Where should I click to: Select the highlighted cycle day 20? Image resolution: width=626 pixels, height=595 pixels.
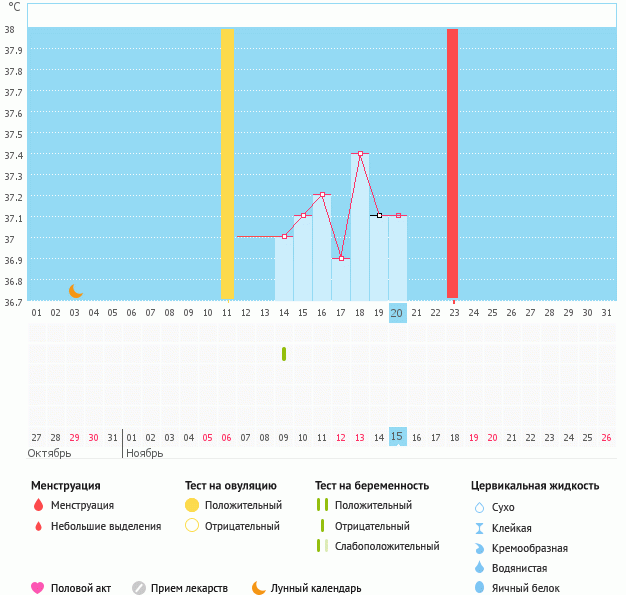[397, 313]
